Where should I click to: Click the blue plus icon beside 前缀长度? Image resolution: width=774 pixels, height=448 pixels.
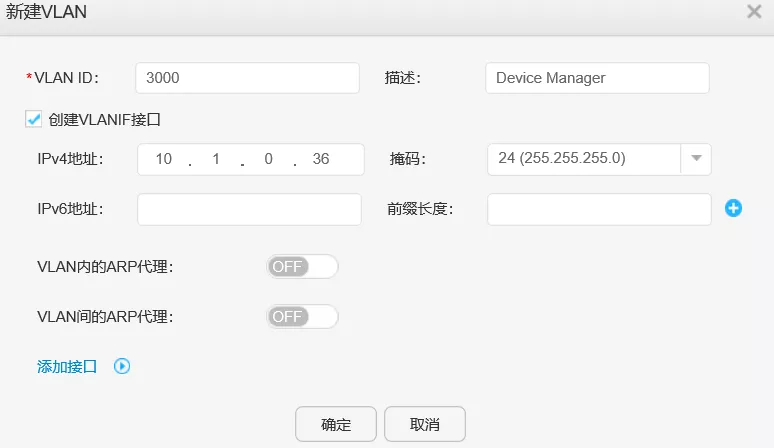pos(733,209)
